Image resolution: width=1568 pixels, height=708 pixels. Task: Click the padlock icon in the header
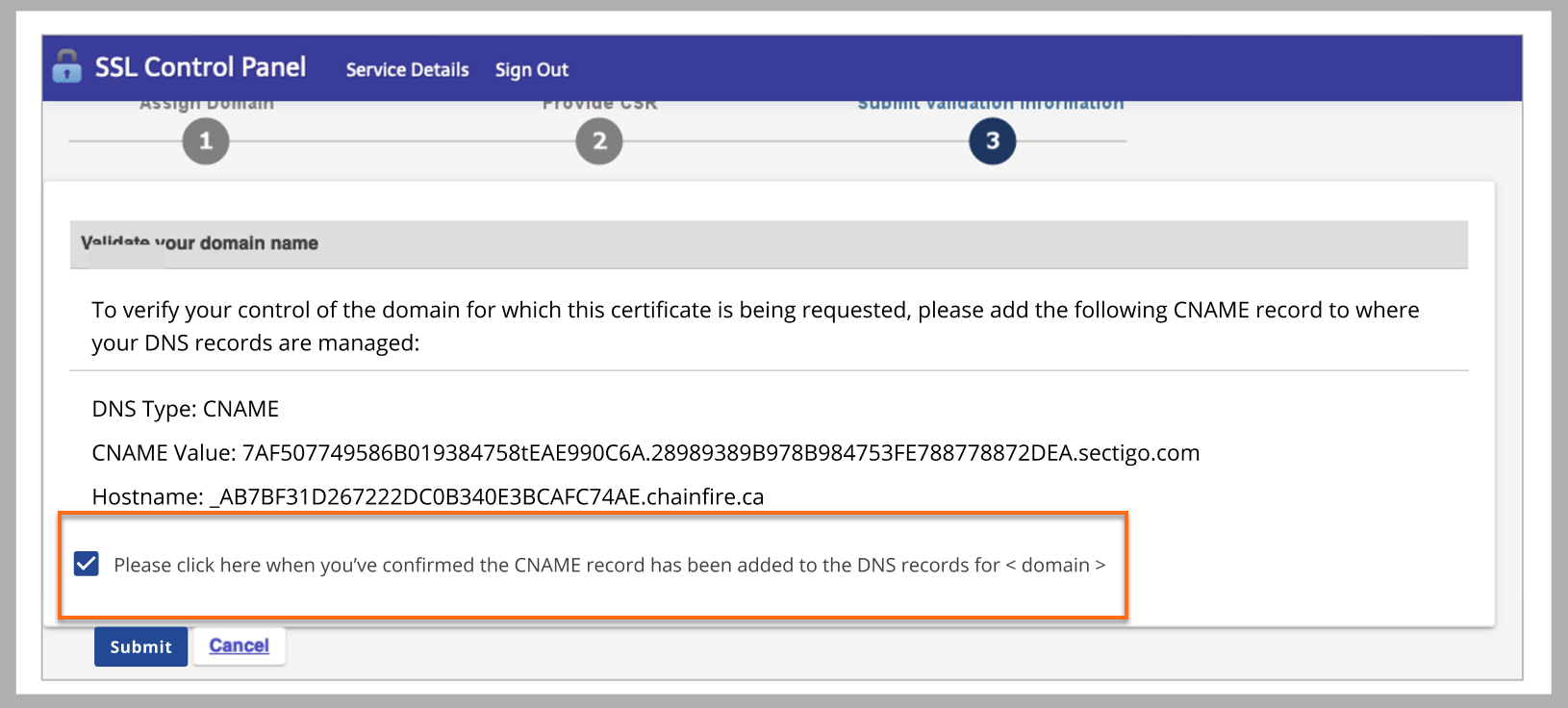click(65, 67)
